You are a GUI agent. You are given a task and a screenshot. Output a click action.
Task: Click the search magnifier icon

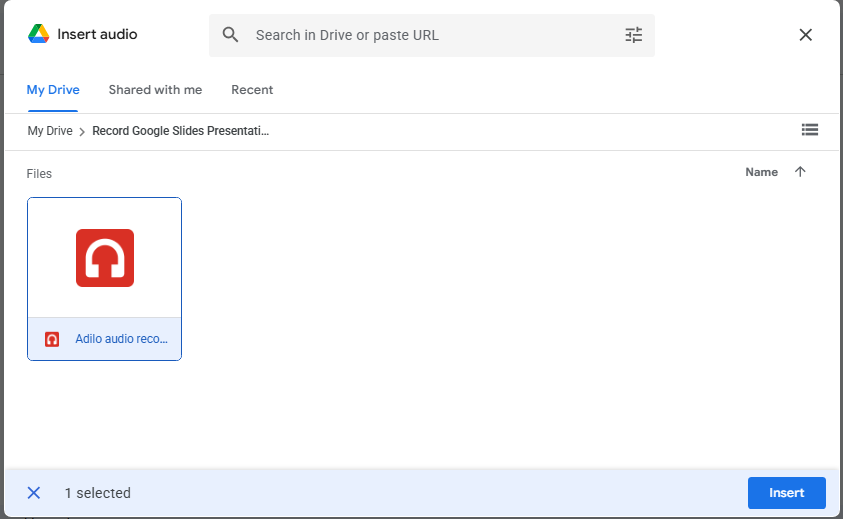click(x=230, y=35)
